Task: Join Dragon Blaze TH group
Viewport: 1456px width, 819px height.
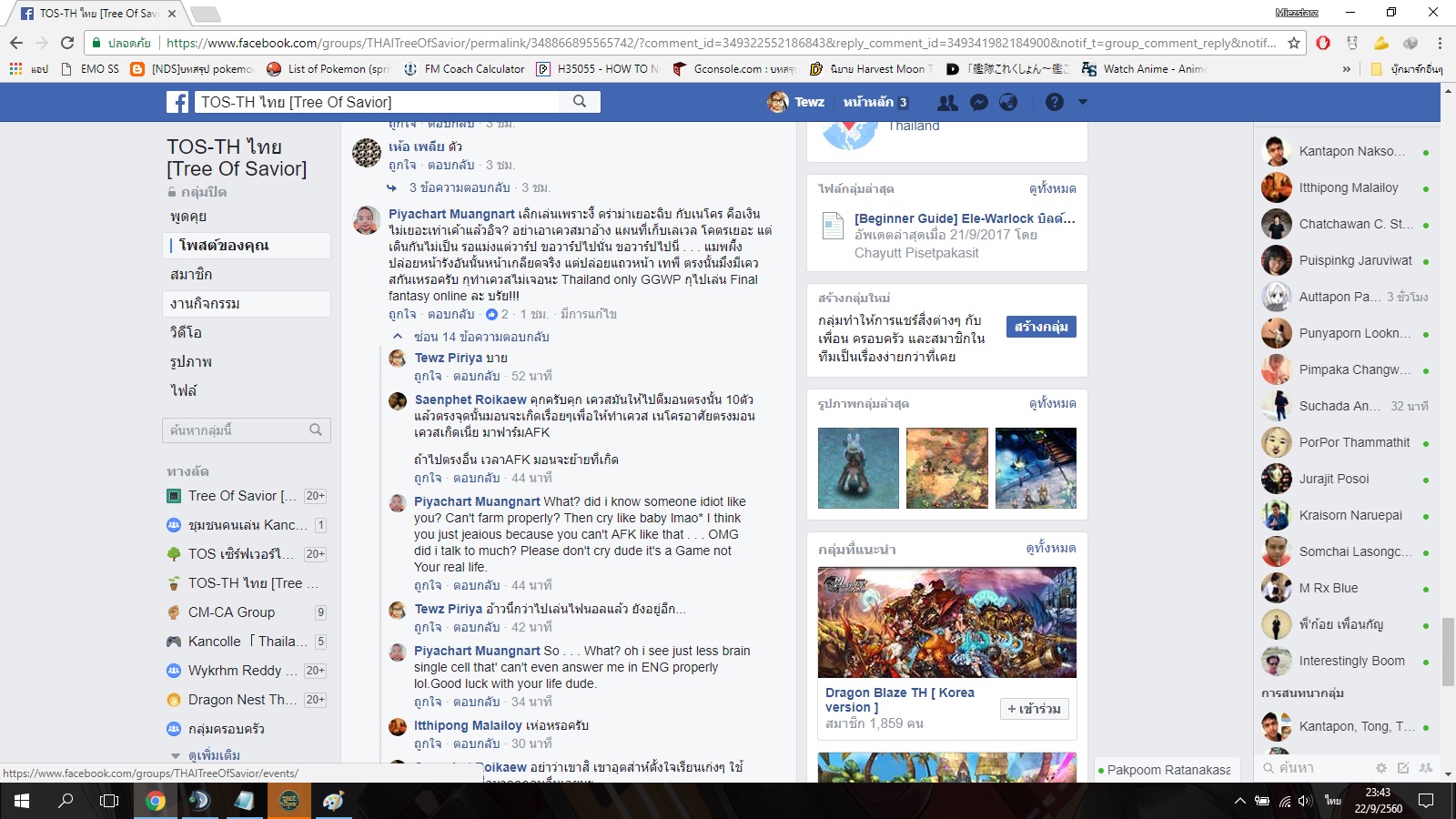Action: click(x=1035, y=709)
